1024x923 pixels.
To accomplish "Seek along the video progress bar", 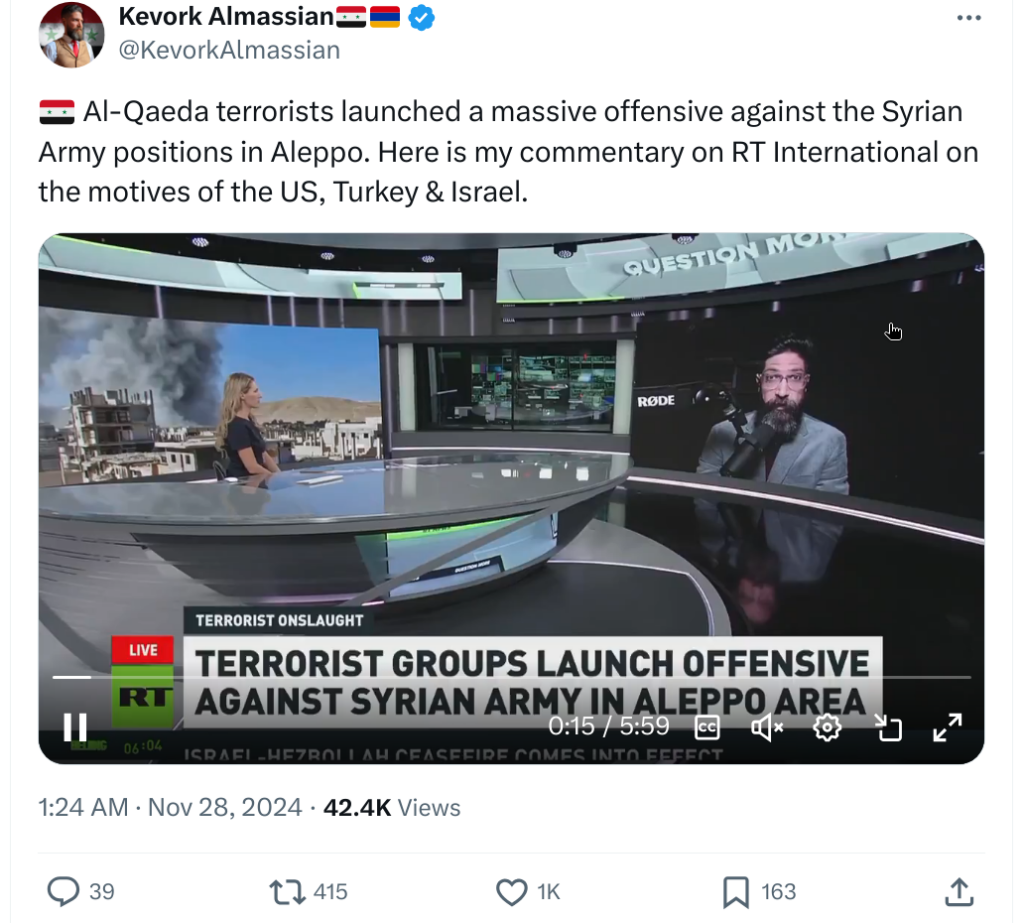I will [x=511, y=677].
